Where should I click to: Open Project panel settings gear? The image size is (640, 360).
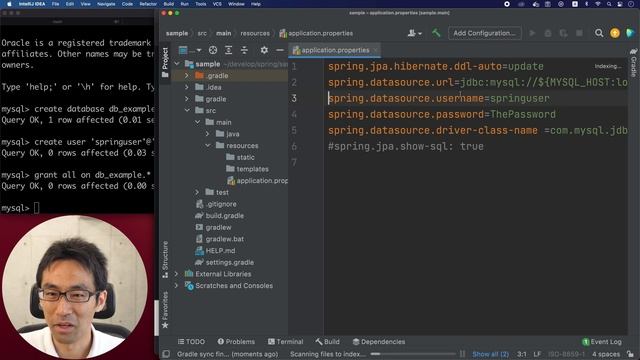[x=264, y=50]
